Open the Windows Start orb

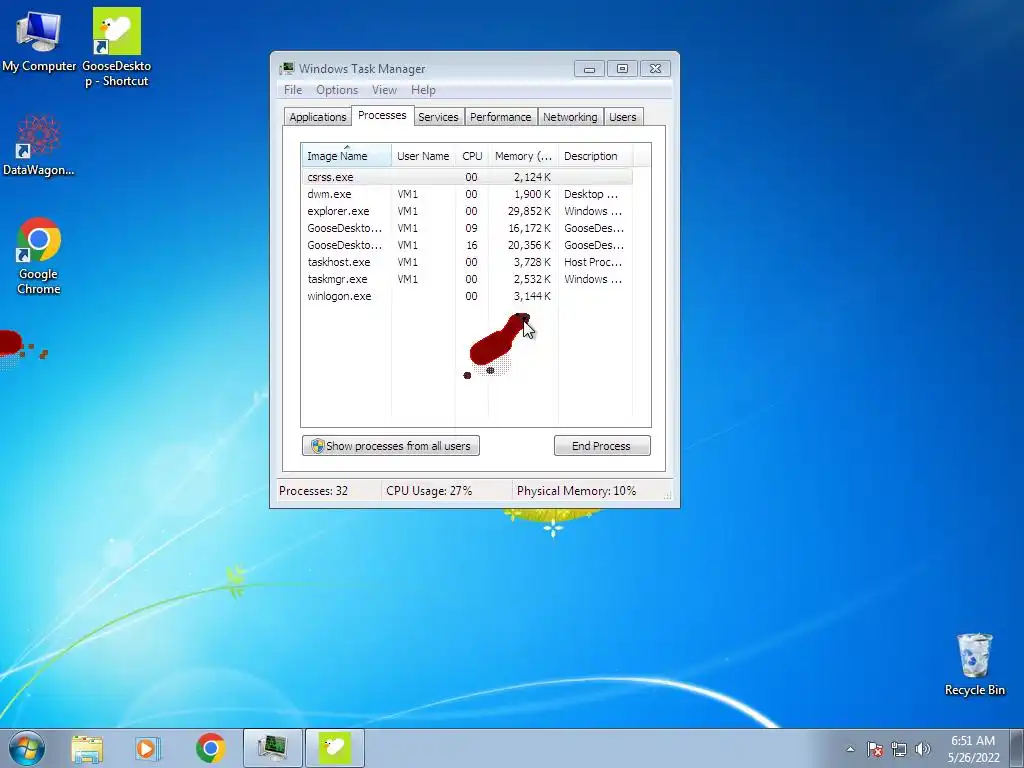pos(27,748)
